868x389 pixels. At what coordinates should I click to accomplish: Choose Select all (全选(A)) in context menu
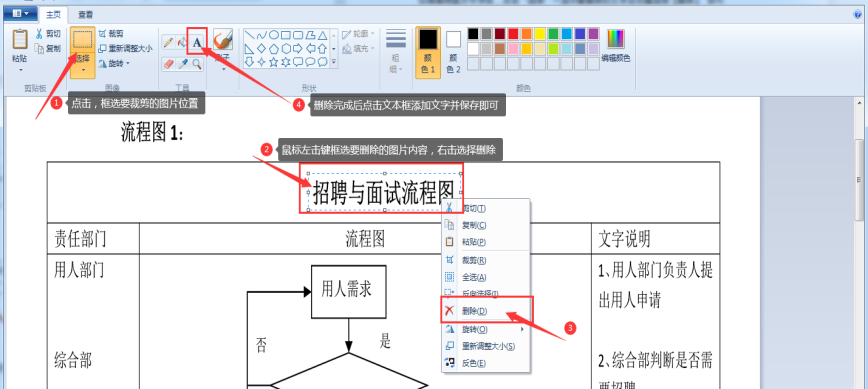485,277
